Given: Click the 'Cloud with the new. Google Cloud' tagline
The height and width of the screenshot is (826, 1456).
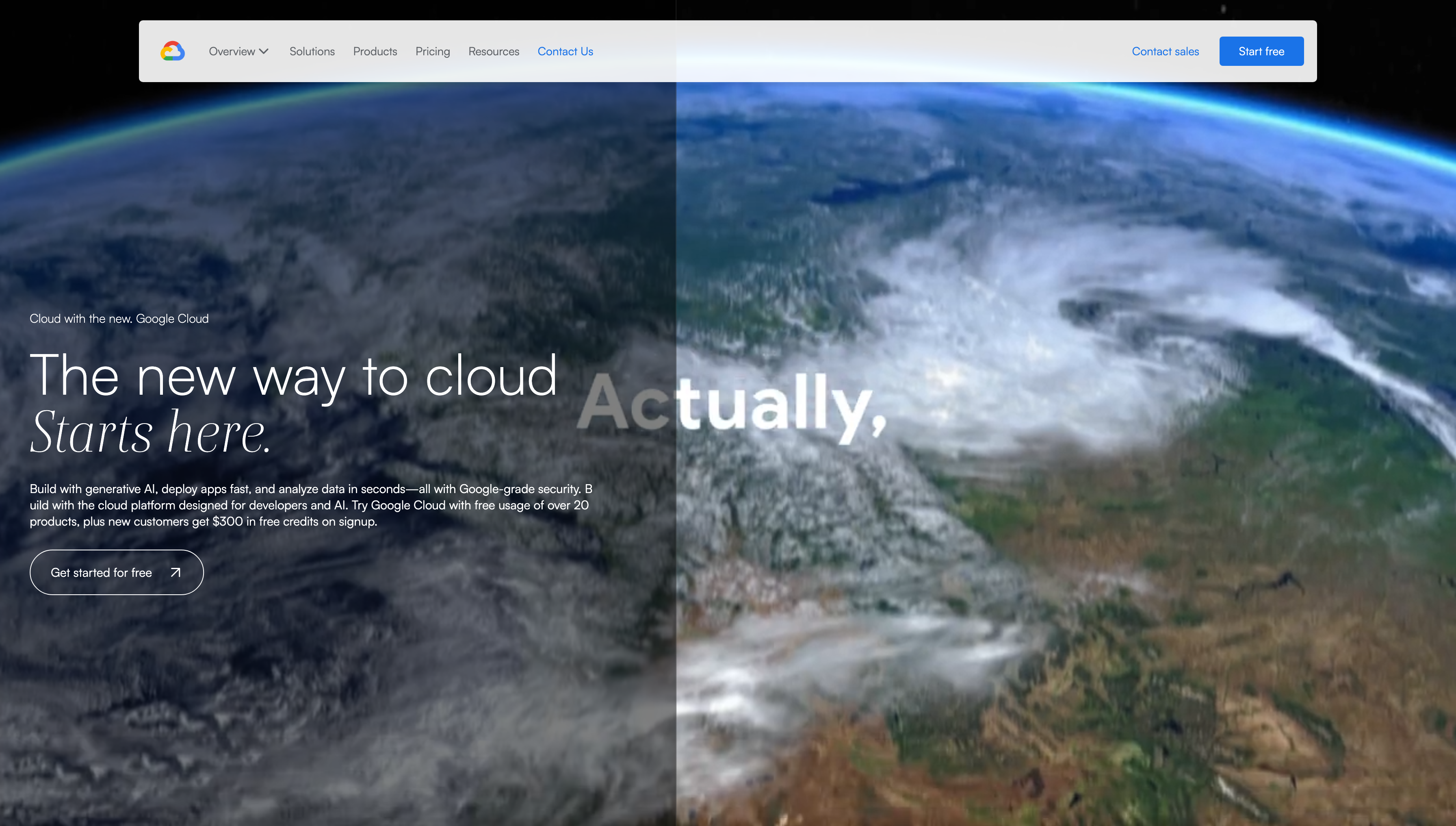Looking at the screenshot, I should pyautogui.click(x=119, y=319).
